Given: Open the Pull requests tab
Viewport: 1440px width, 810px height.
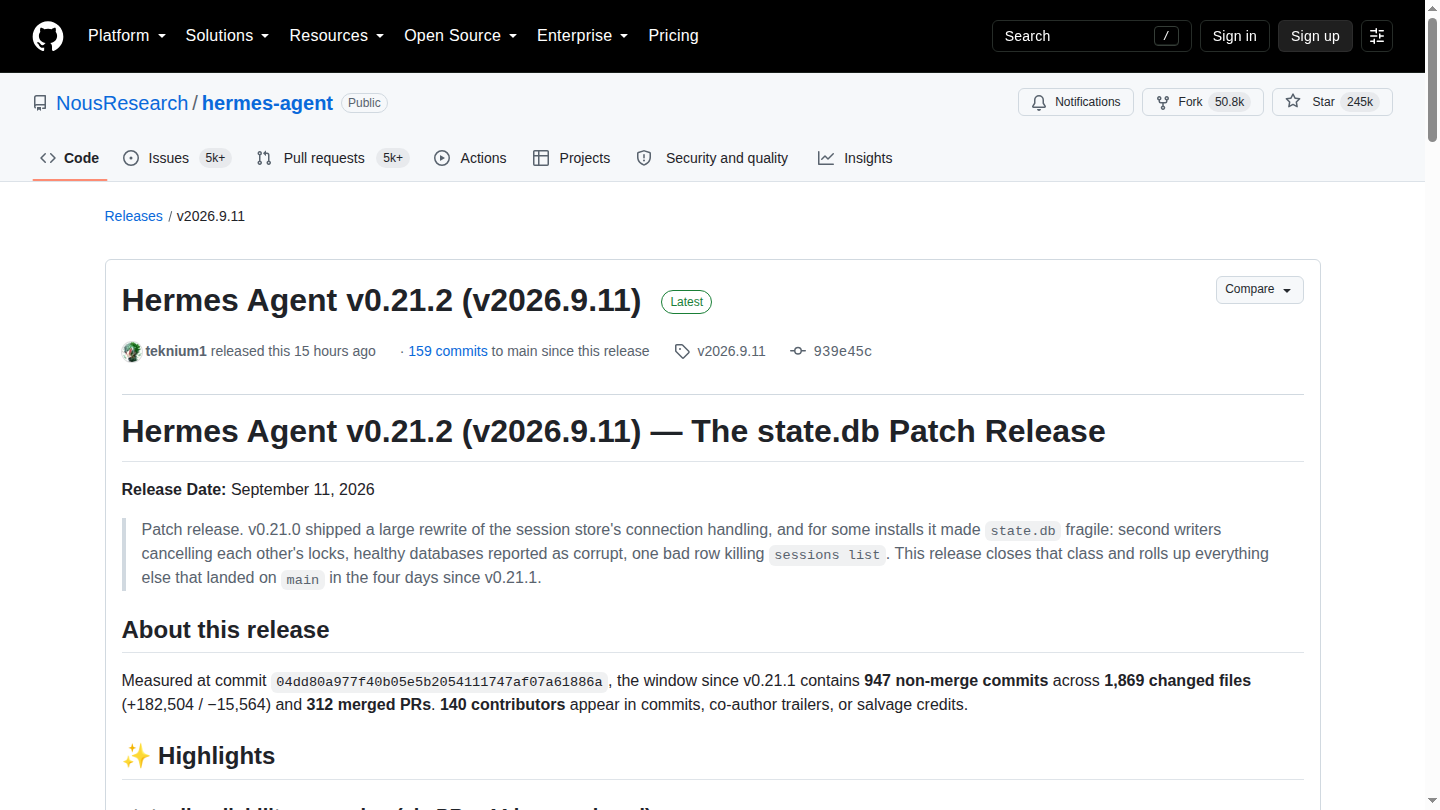Looking at the screenshot, I should 332,158.
